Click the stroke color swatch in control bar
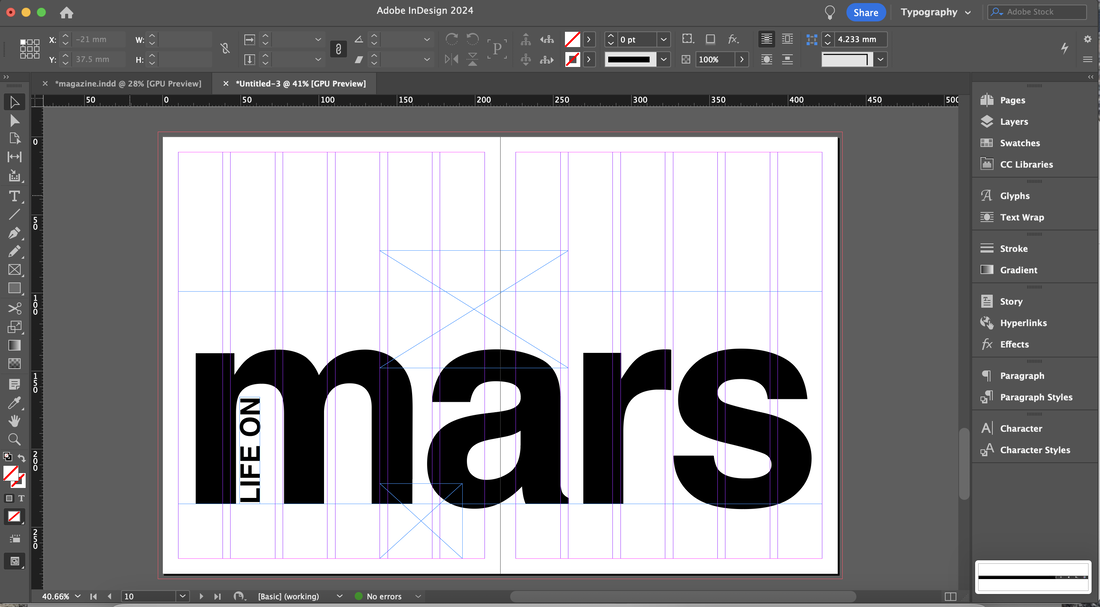This screenshot has width=1100, height=607. point(572,60)
